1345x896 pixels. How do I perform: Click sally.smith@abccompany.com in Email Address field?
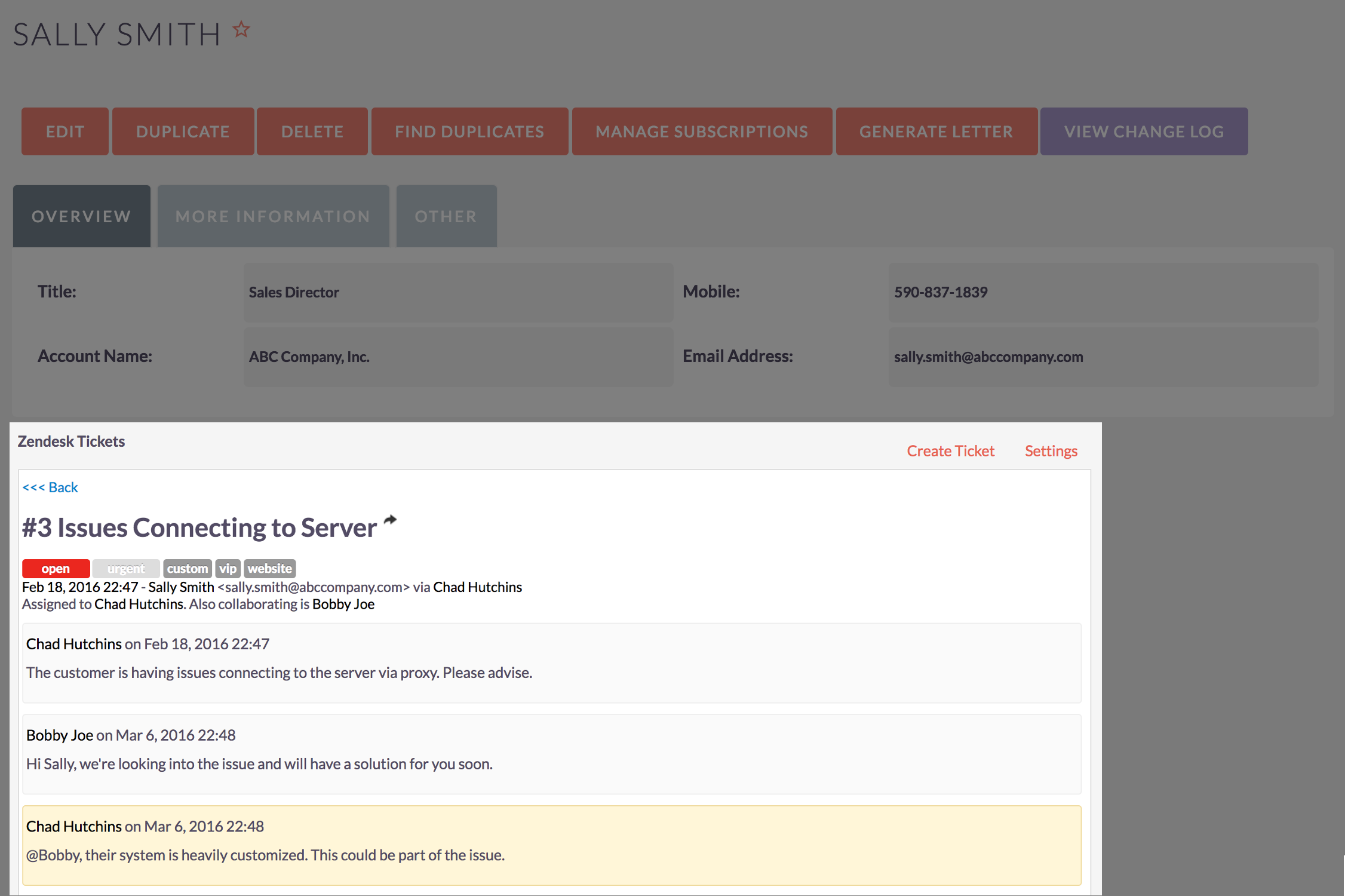(x=988, y=357)
